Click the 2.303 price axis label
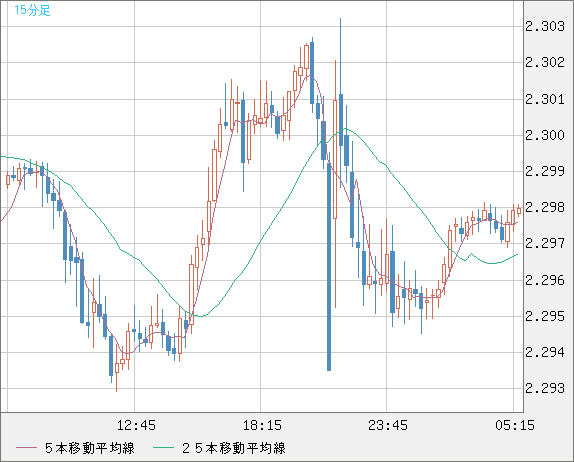This screenshot has width=574, height=462. [x=545, y=27]
